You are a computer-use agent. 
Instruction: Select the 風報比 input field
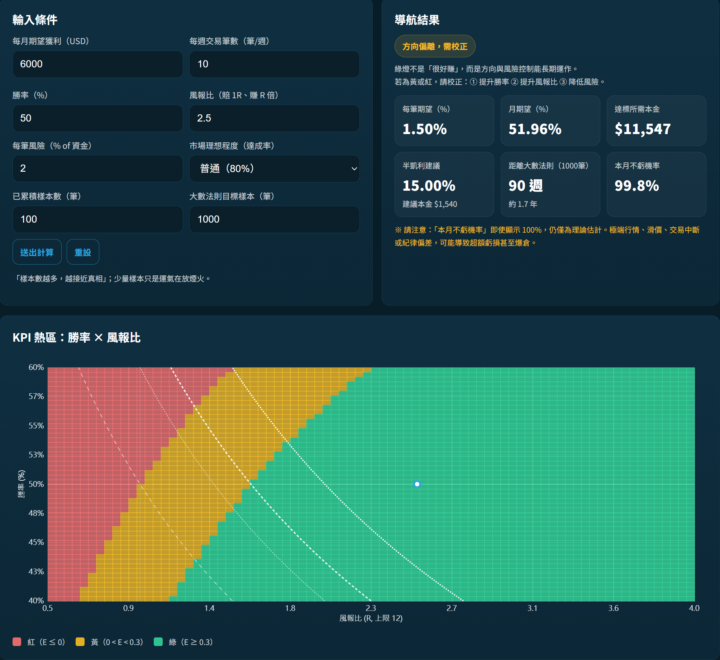coord(273,117)
